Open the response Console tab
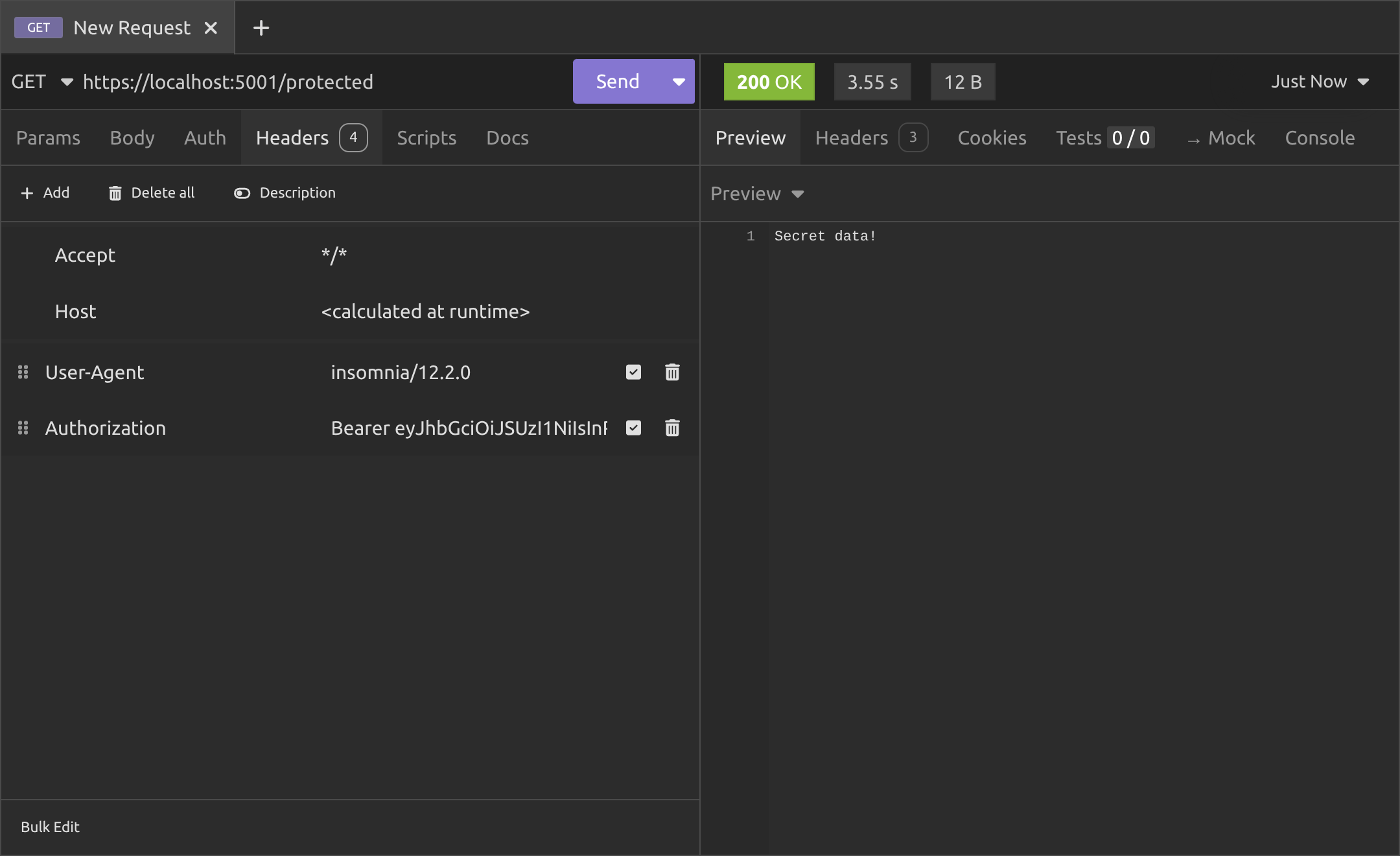This screenshot has width=1400, height=856. click(1320, 138)
